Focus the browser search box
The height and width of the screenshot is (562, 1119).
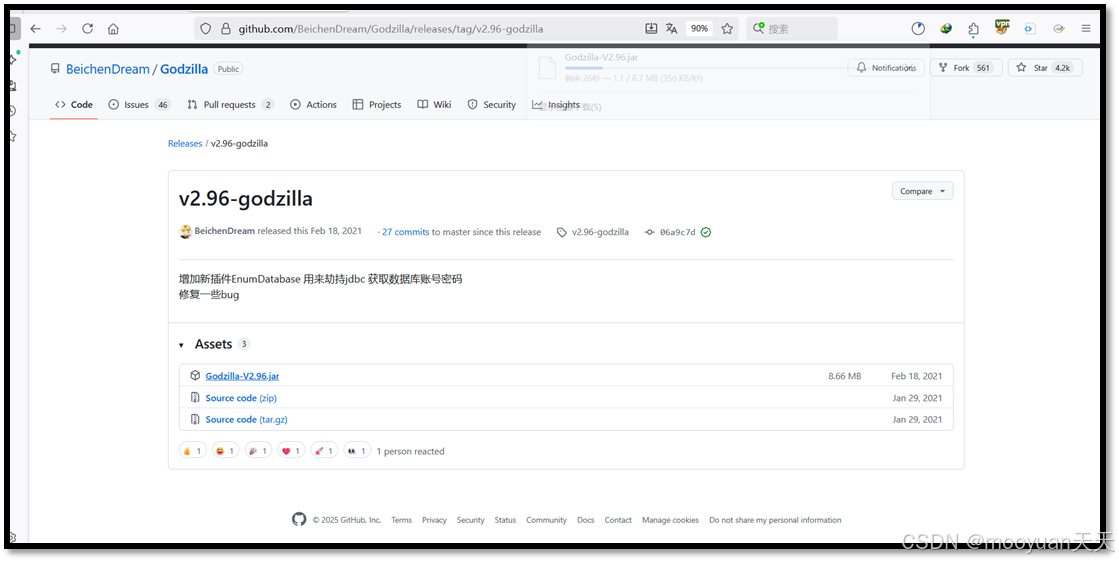click(792, 29)
